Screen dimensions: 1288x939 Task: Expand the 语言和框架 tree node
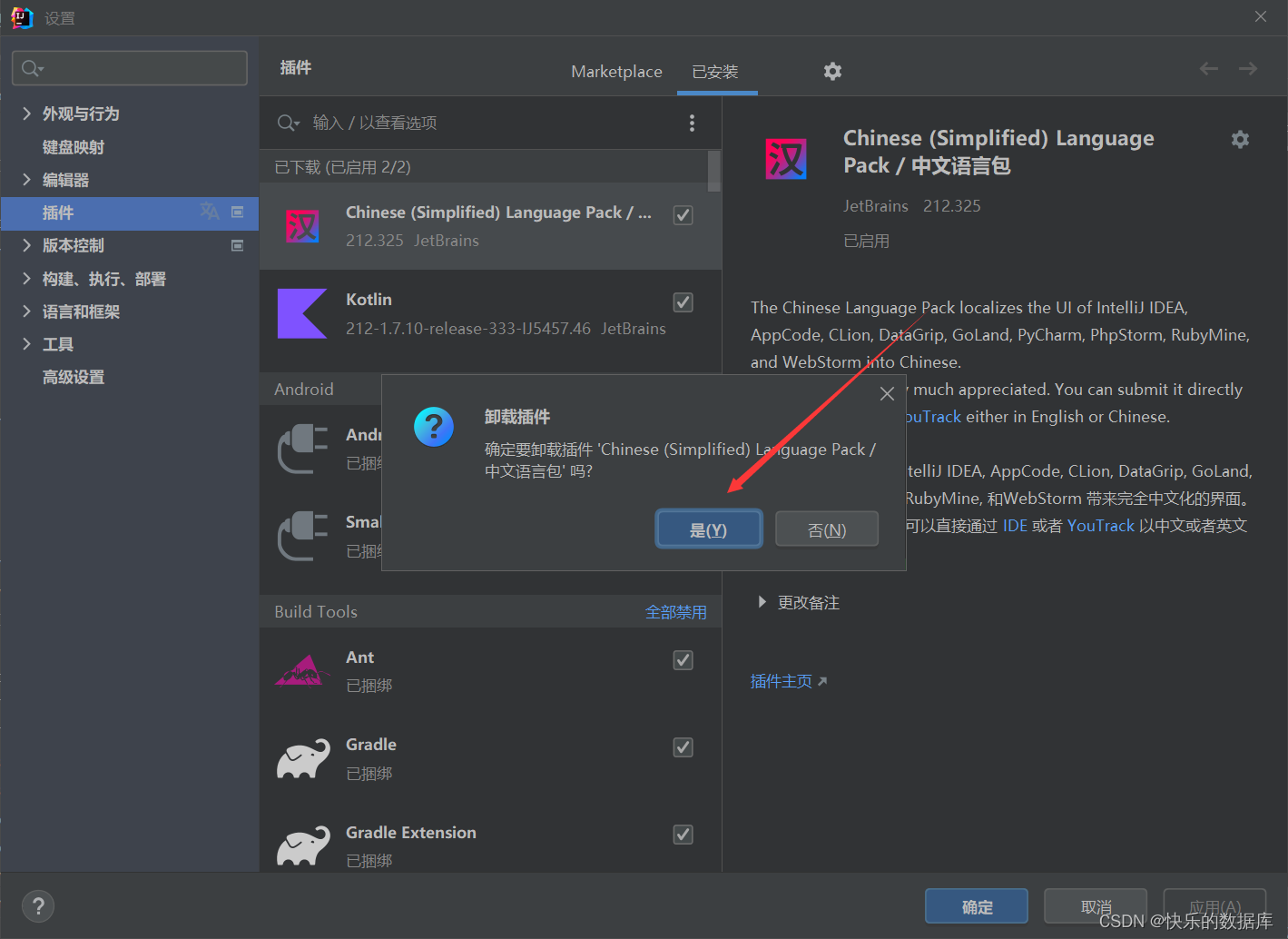point(26,311)
